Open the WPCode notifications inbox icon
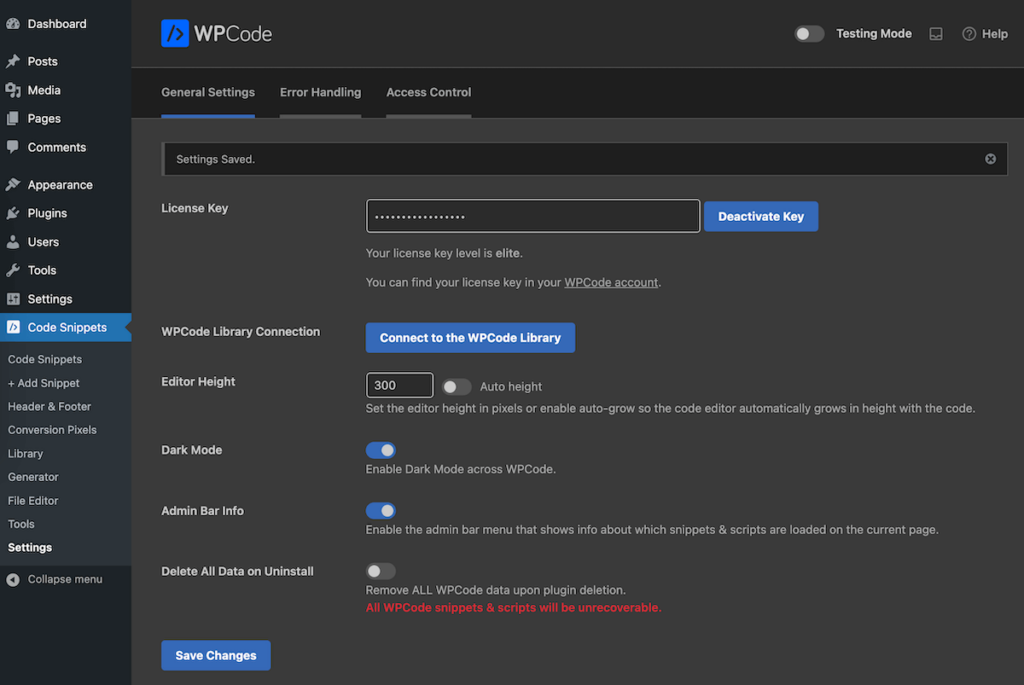The image size is (1024, 685). point(936,33)
